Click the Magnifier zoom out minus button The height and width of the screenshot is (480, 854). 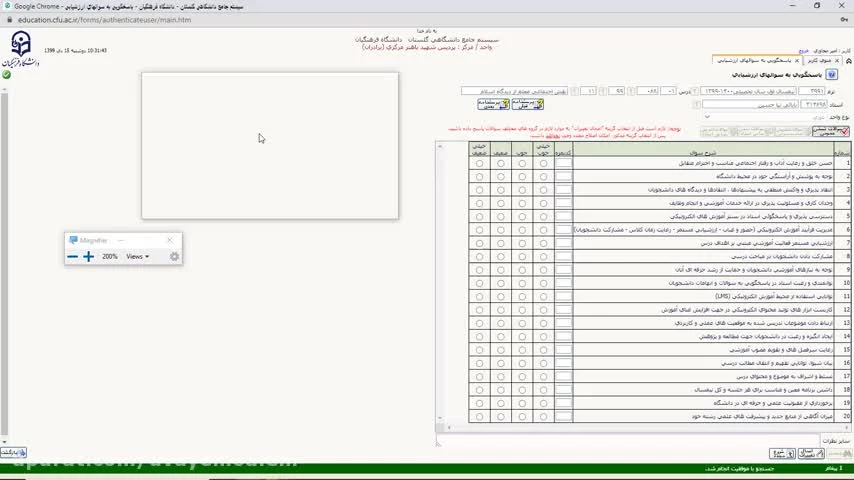click(72, 257)
